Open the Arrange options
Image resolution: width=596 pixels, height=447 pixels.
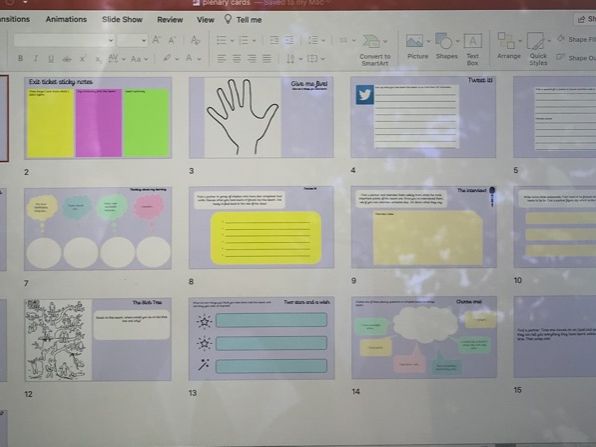tap(509, 46)
